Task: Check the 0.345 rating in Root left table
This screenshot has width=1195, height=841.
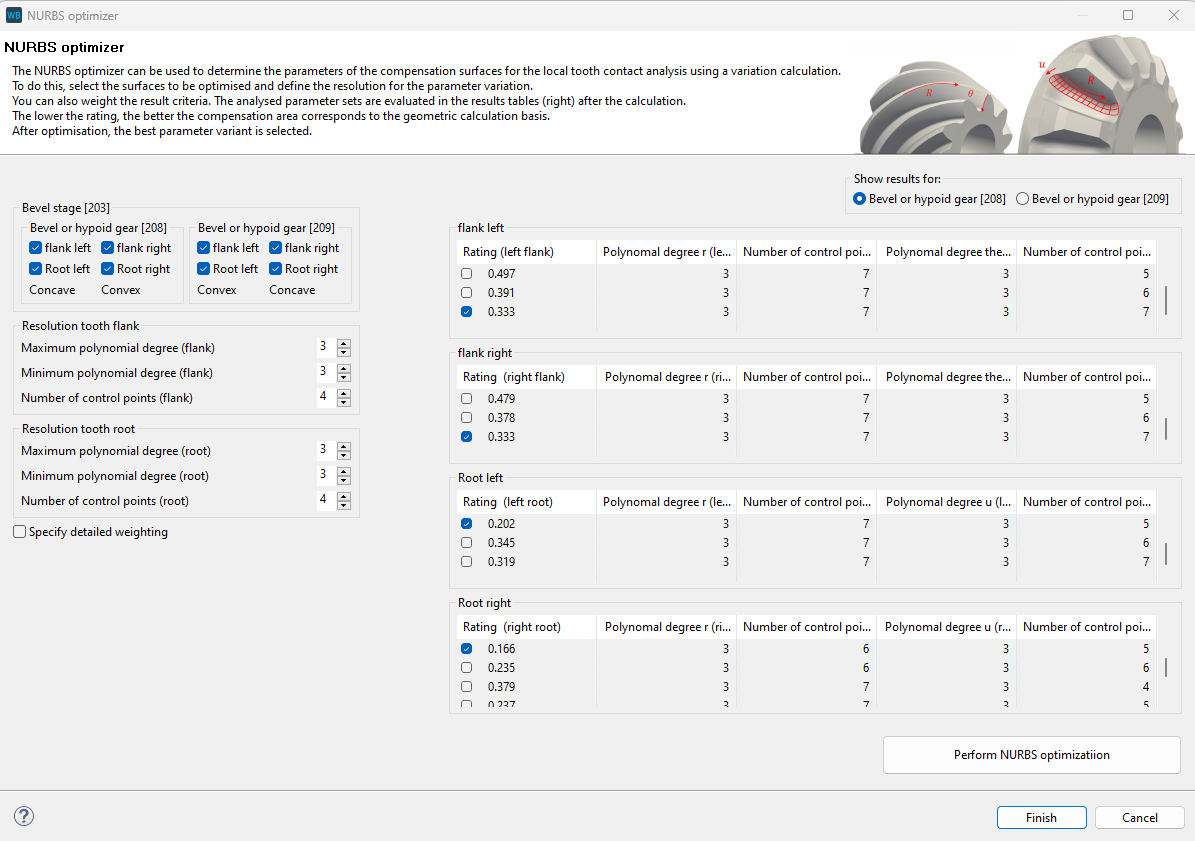Action: coord(465,542)
